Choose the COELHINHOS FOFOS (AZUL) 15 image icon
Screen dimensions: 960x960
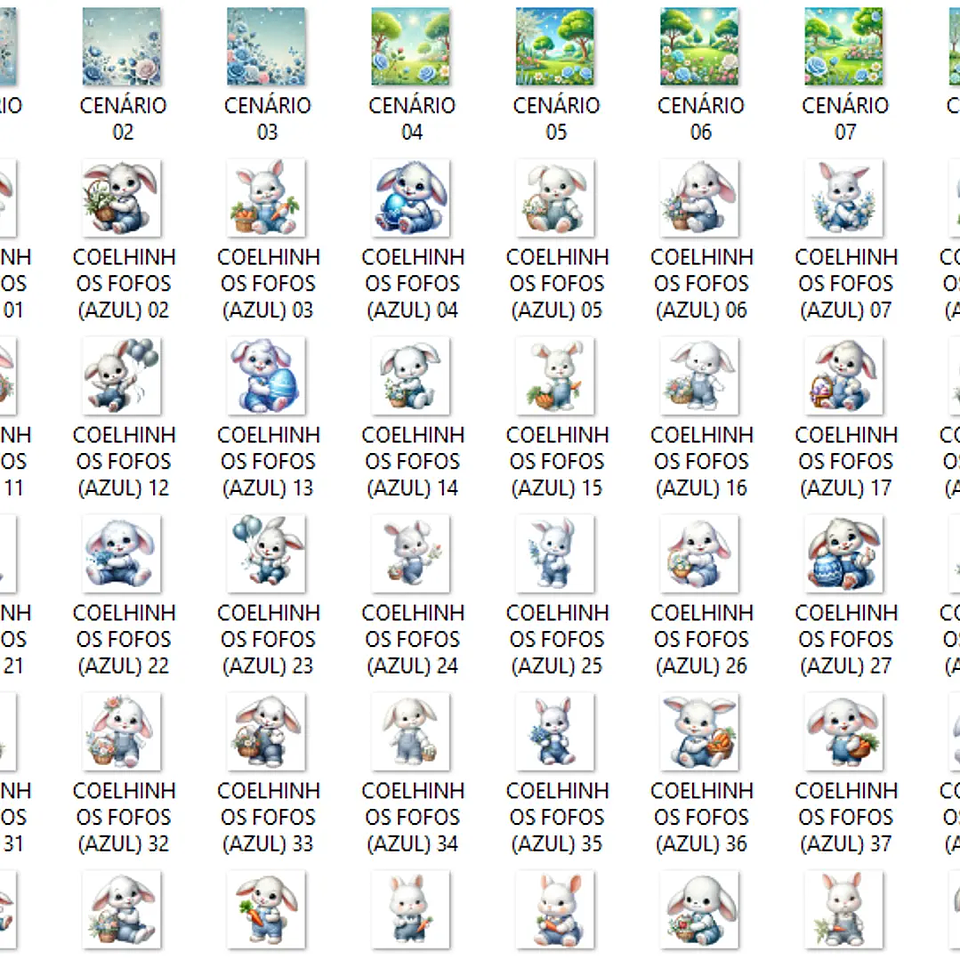(x=555, y=376)
